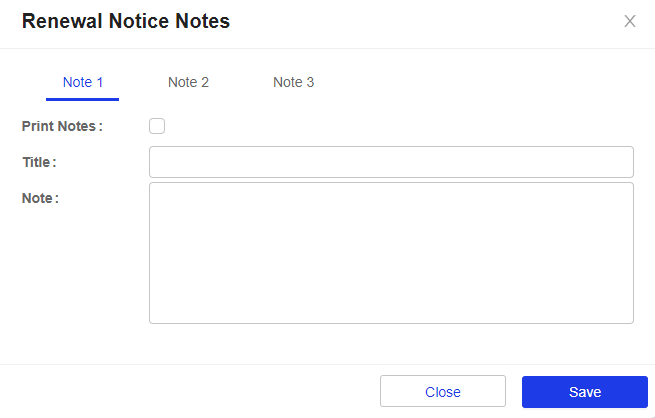Go to the third note tab
The width and height of the screenshot is (655, 418).
[294, 82]
